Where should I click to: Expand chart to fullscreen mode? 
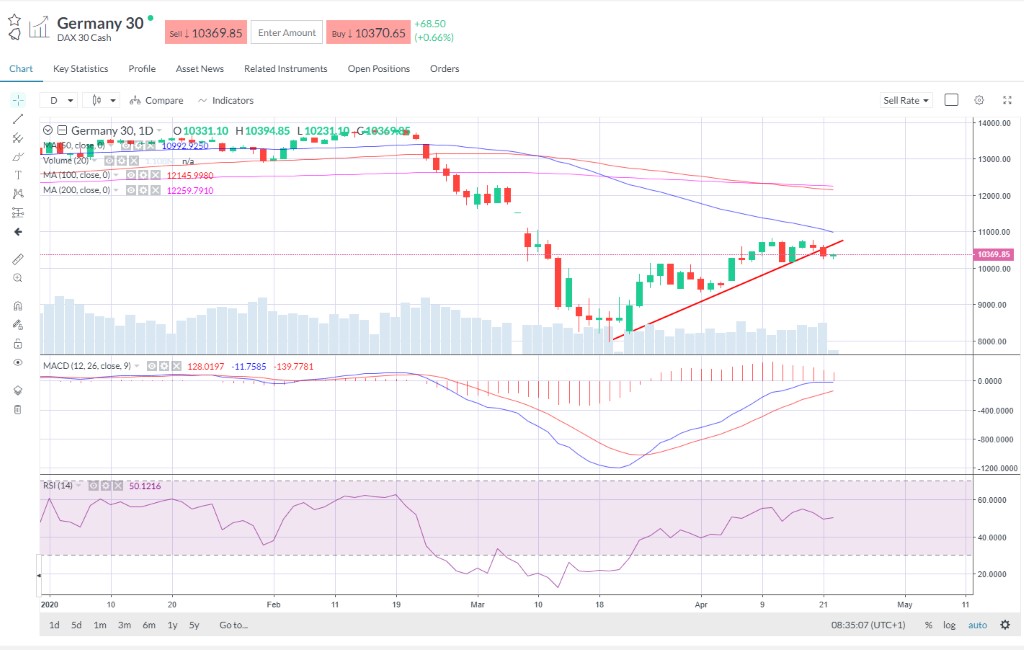click(x=1007, y=100)
